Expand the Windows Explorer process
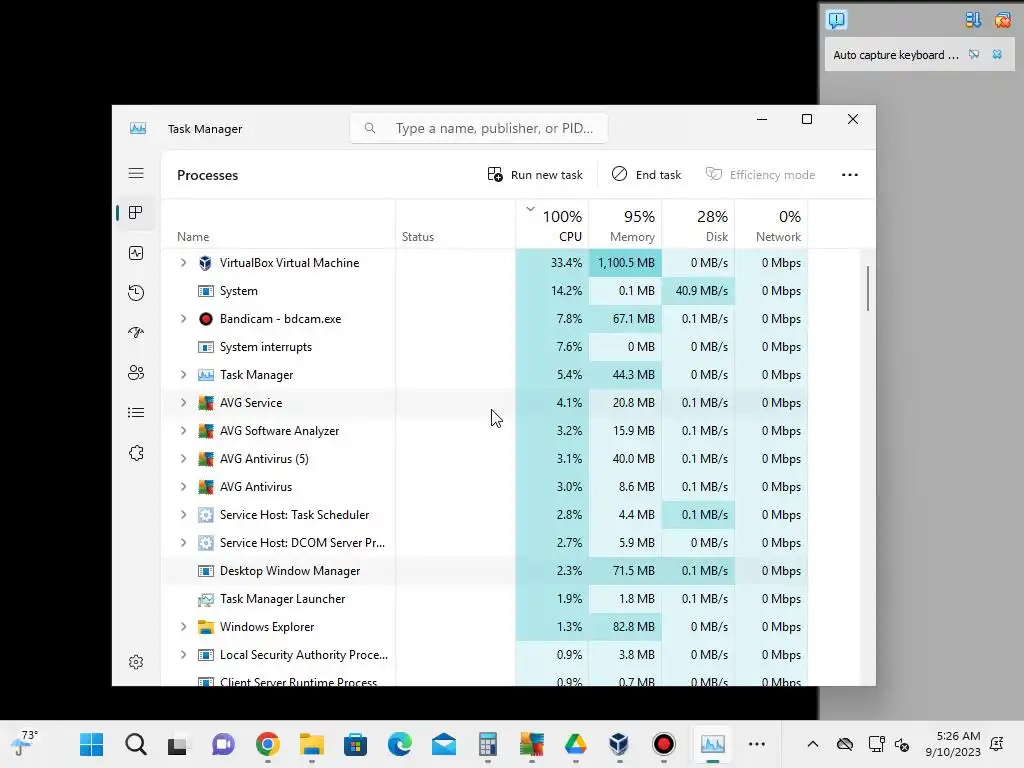Viewport: 1024px width, 768px height. pyautogui.click(x=184, y=627)
